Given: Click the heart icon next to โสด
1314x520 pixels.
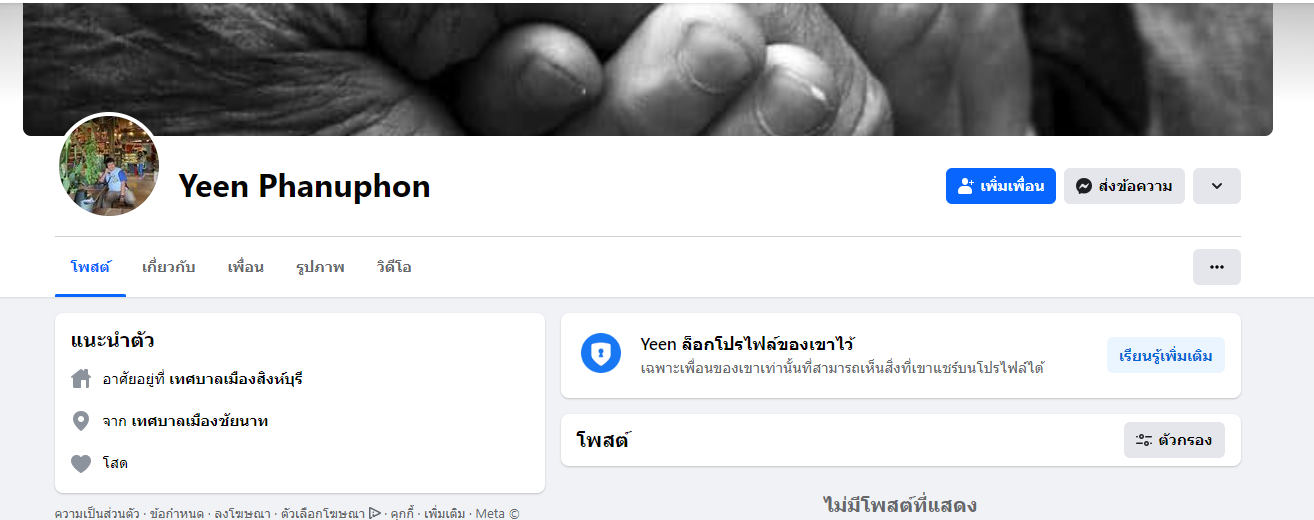Looking at the screenshot, I should pos(81,463).
